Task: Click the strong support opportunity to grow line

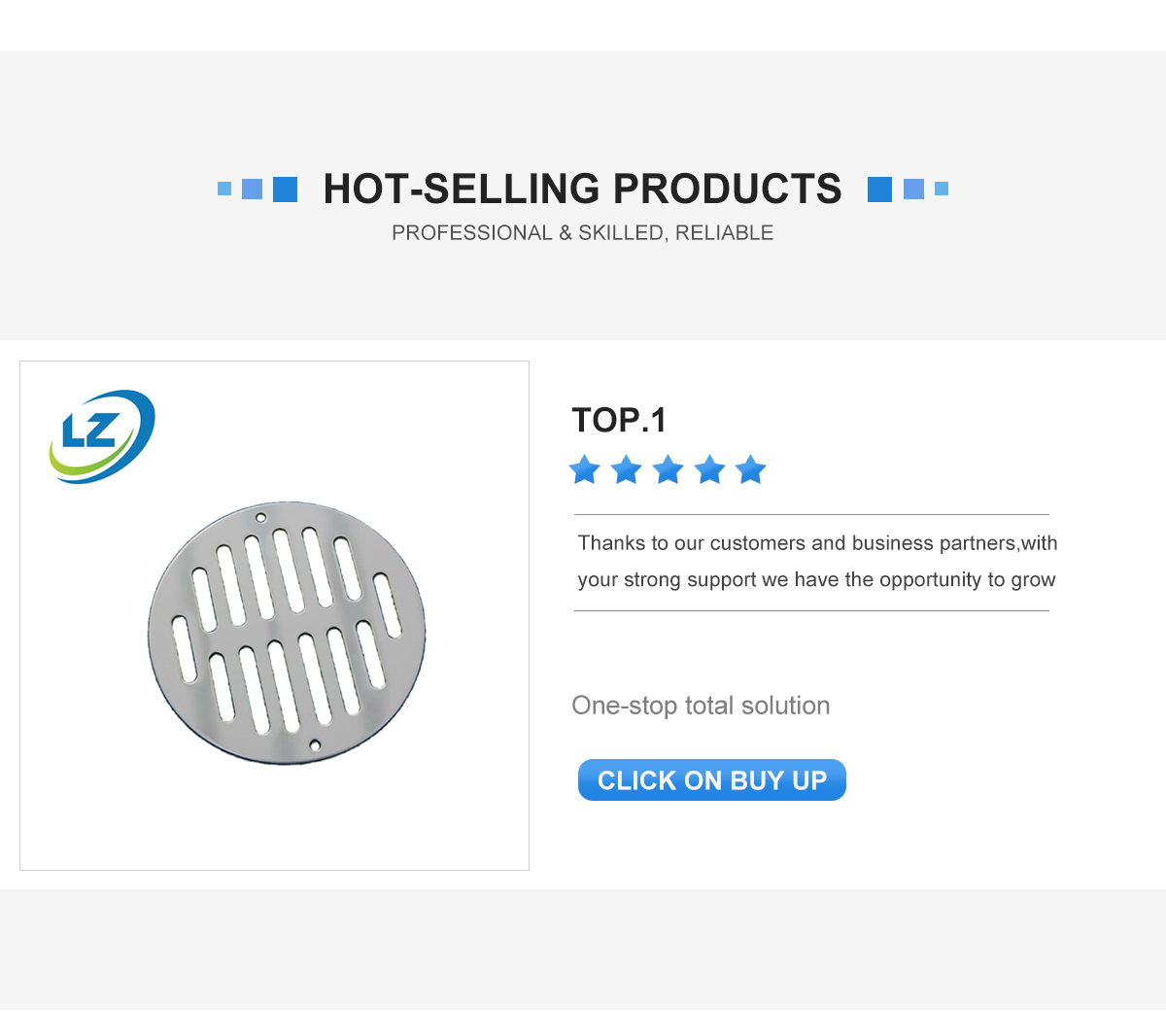Action: pos(816,580)
